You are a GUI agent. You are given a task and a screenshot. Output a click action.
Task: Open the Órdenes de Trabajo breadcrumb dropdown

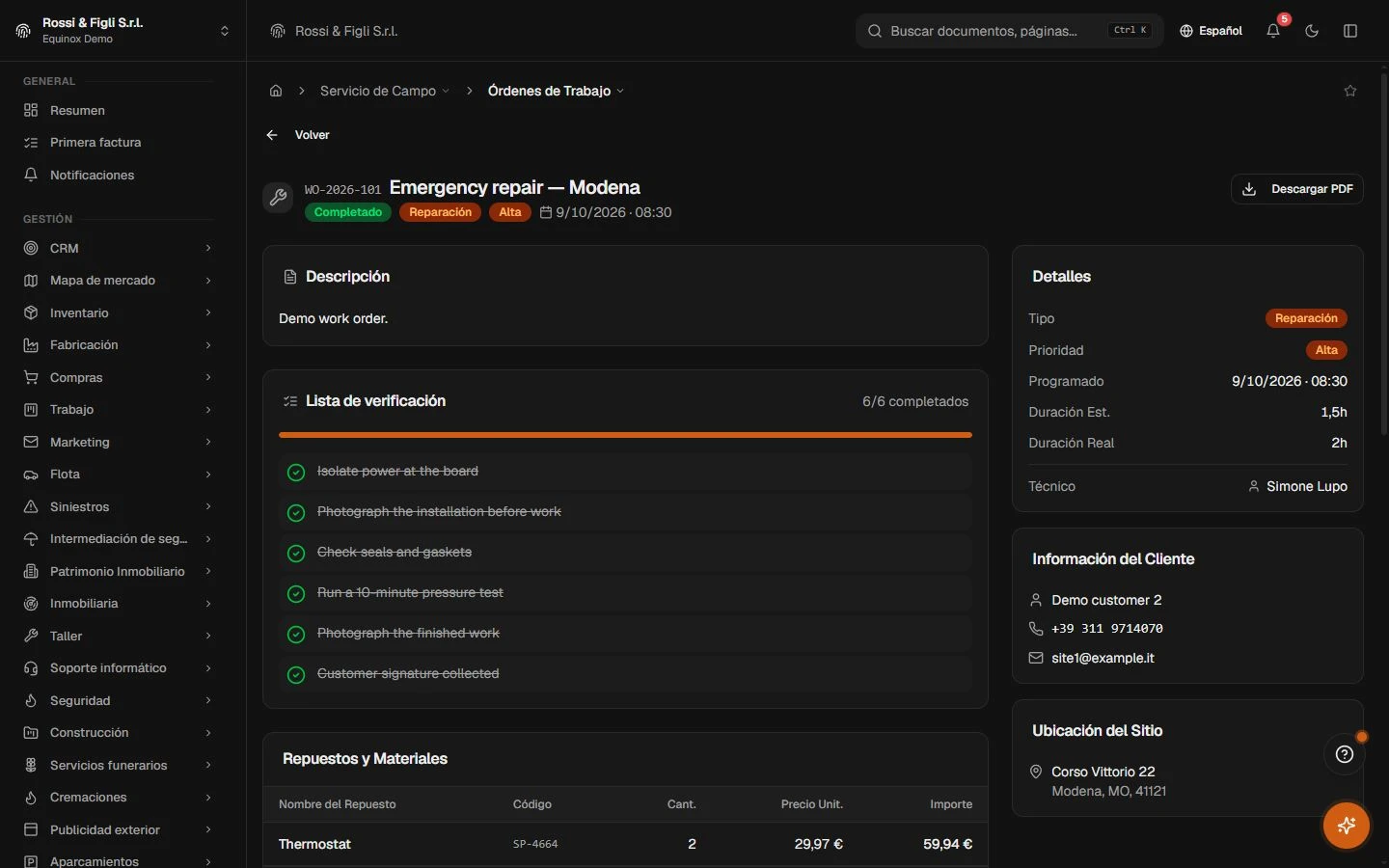556,91
